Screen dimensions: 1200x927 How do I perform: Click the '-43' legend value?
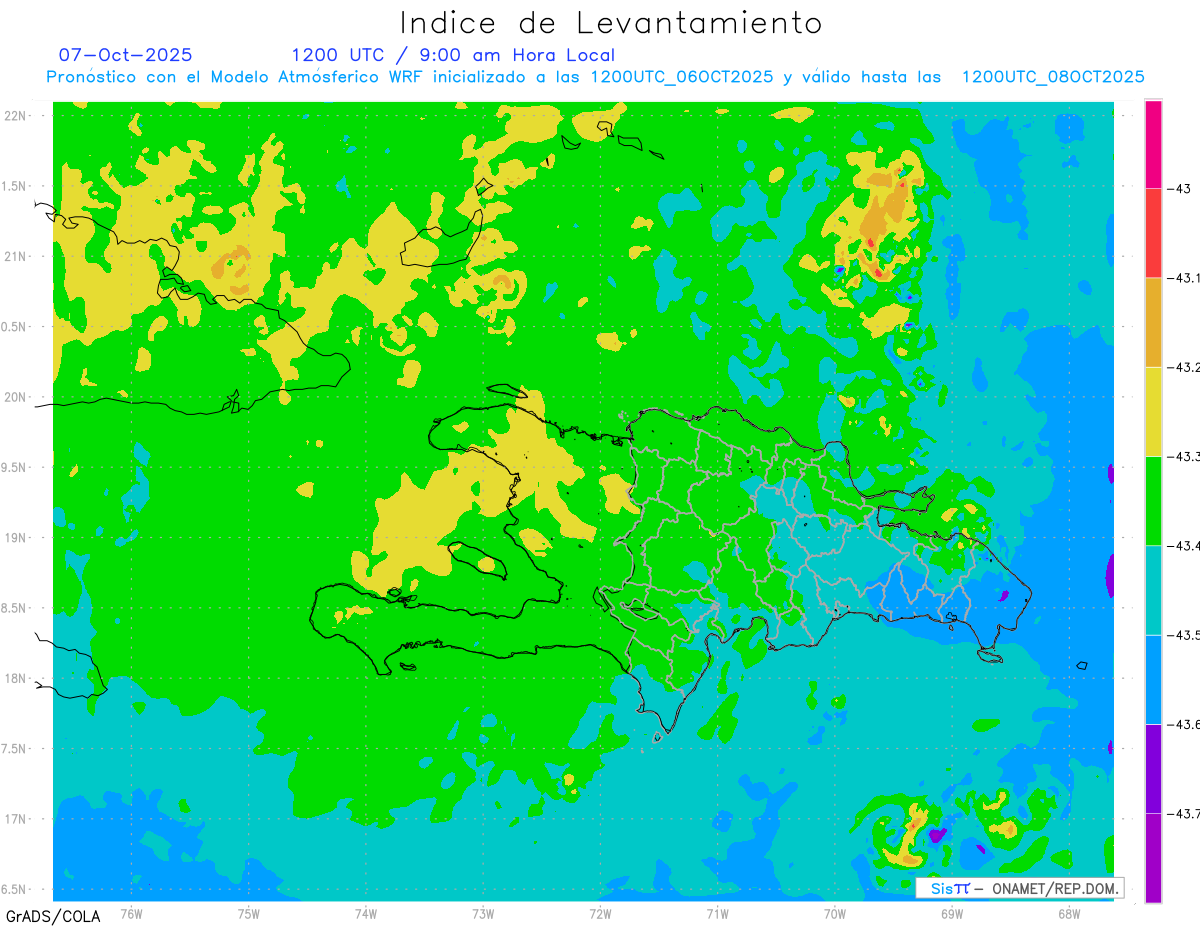(x=1179, y=188)
